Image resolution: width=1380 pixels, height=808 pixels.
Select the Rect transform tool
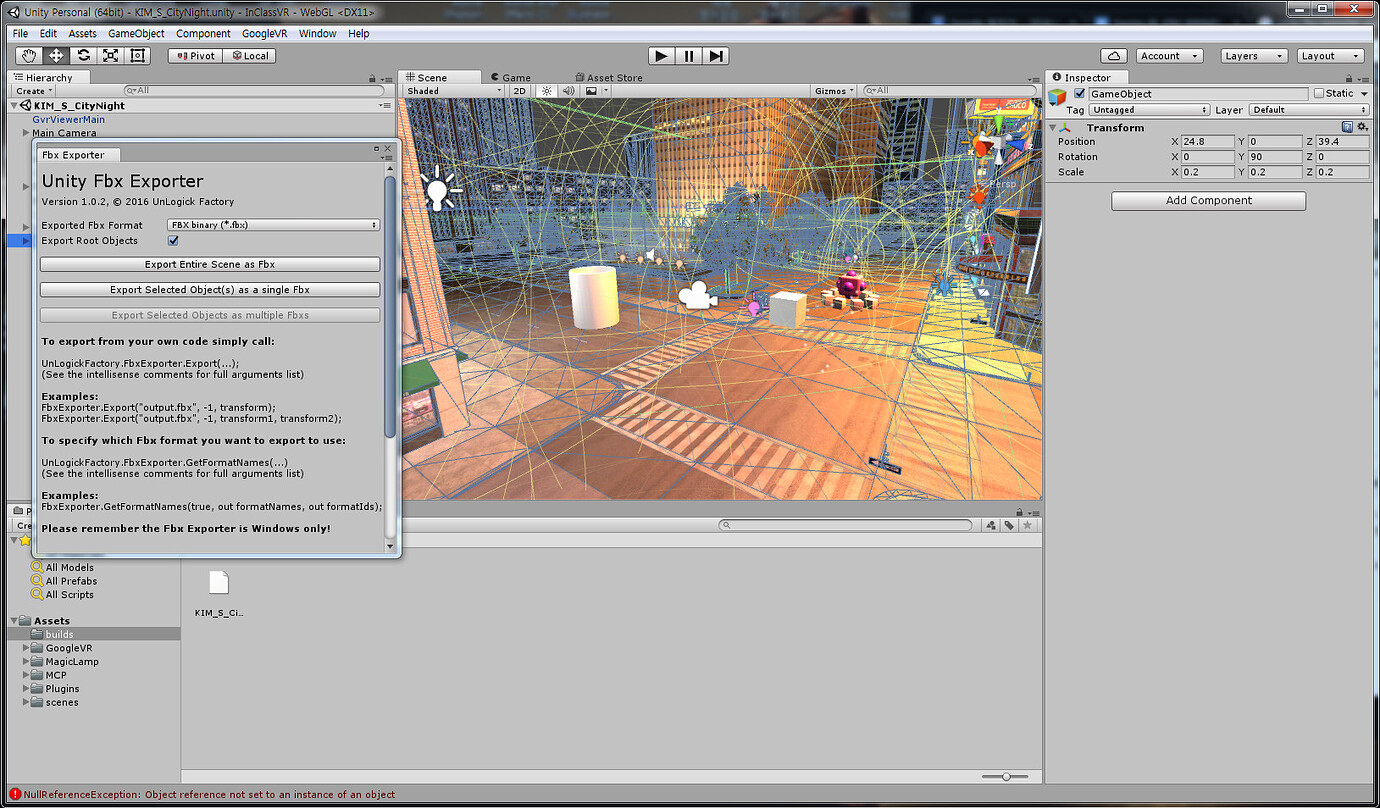click(137, 55)
